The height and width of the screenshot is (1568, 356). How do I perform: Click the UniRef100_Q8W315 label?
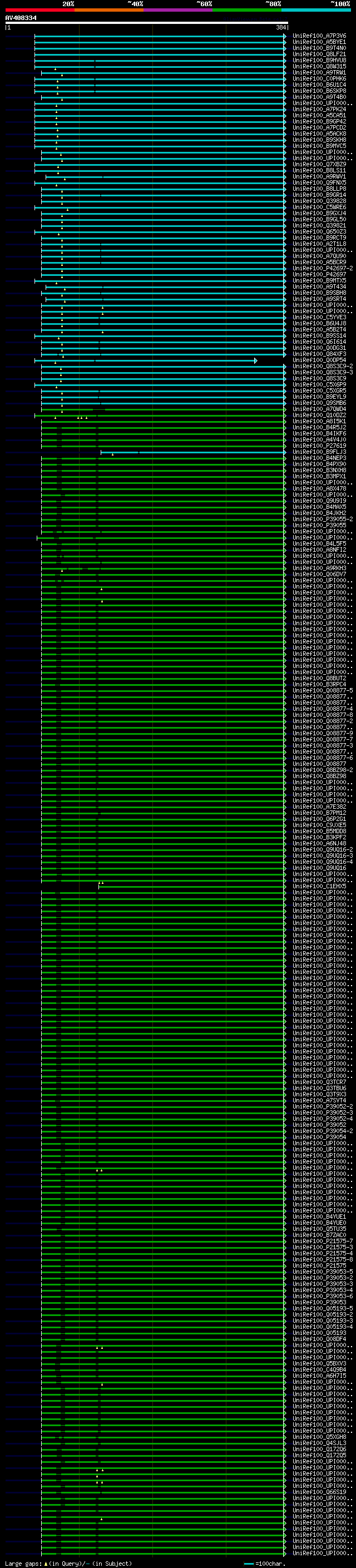[x=319, y=66]
